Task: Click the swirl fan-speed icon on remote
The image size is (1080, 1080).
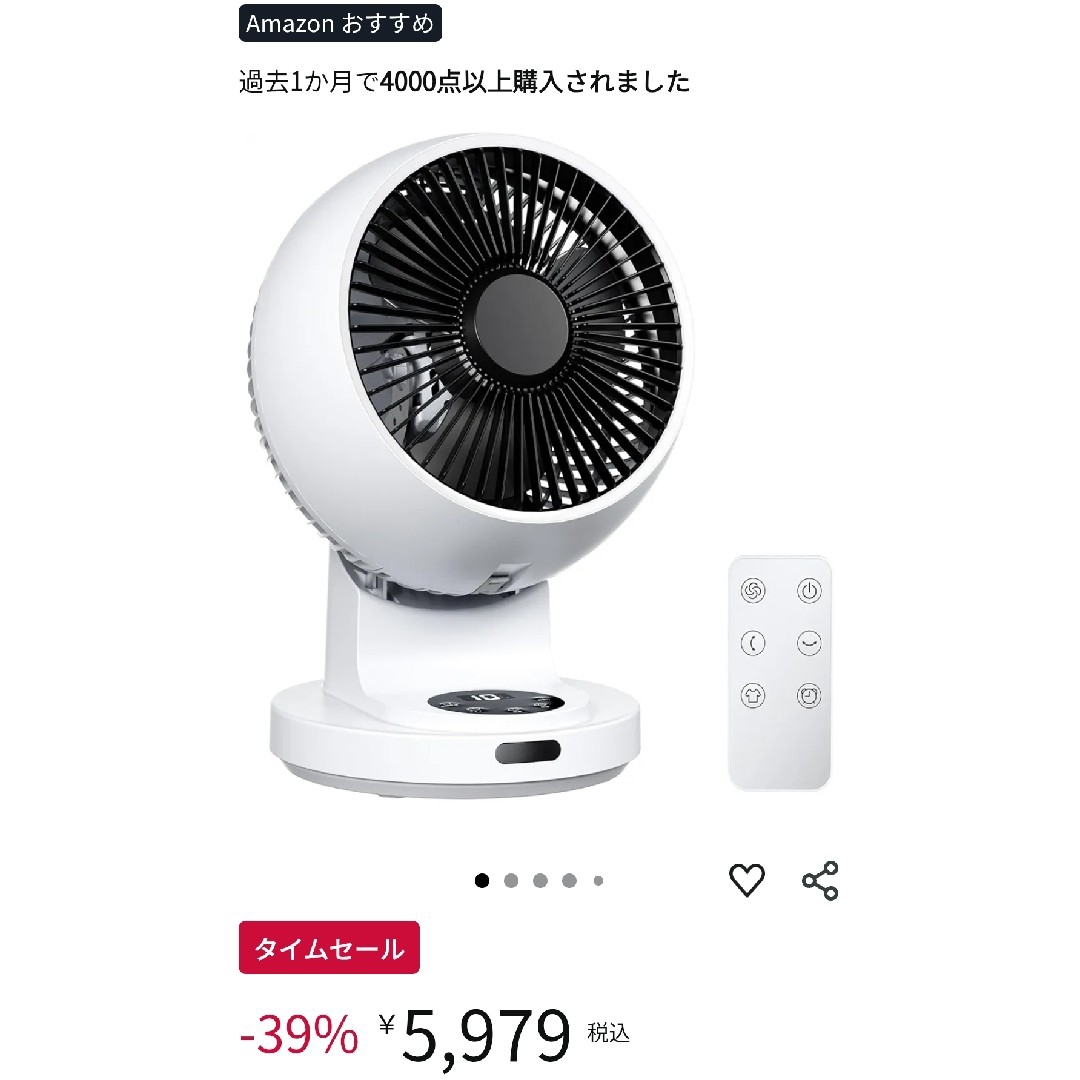Action: coord(753,591)
